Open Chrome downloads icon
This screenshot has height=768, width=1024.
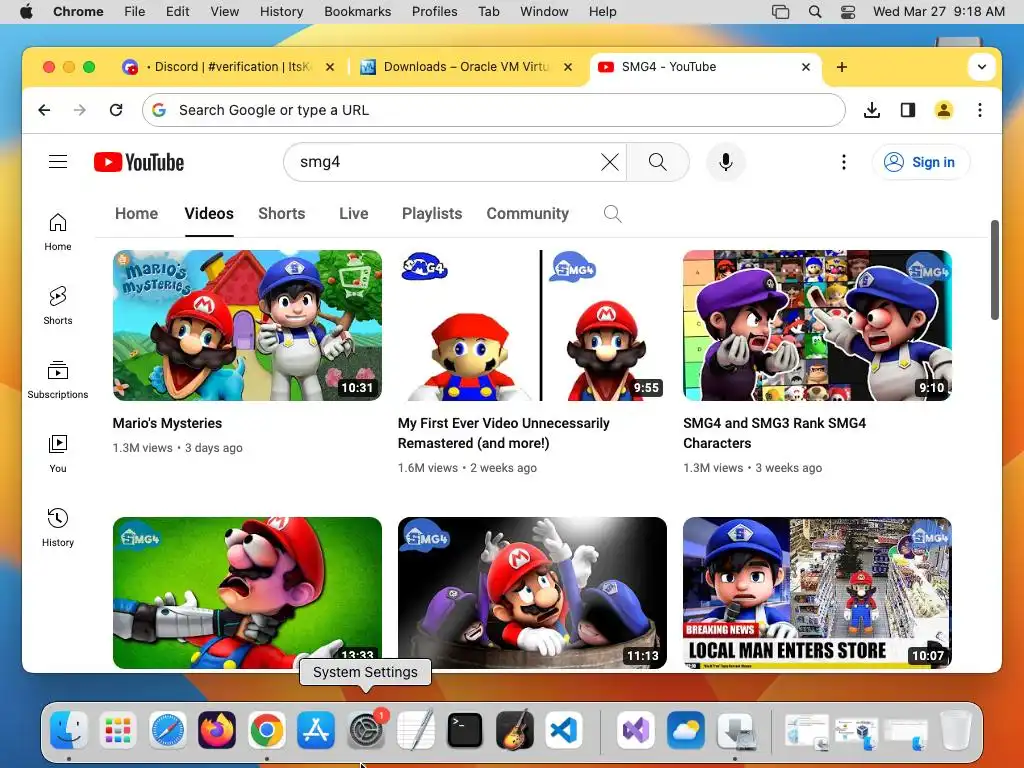tap(872, 110)
